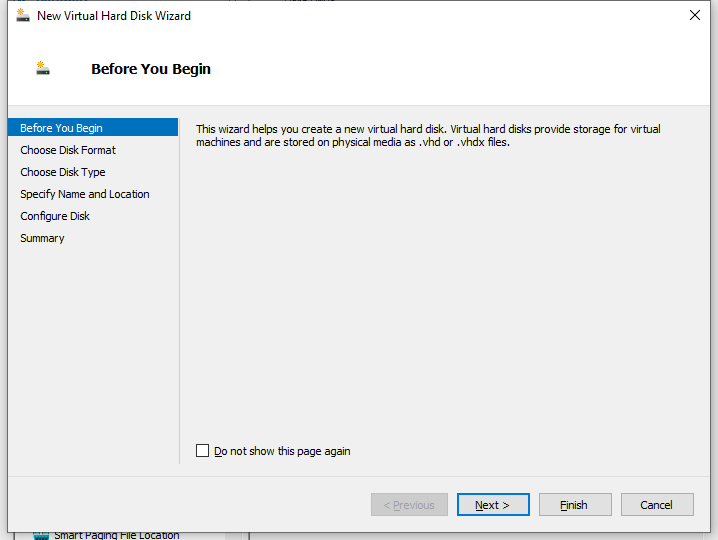Click the 'New Virtual Hard Disk Wizard' title text
The height and width of the screenshot is (540, 718).
[114, 16]
